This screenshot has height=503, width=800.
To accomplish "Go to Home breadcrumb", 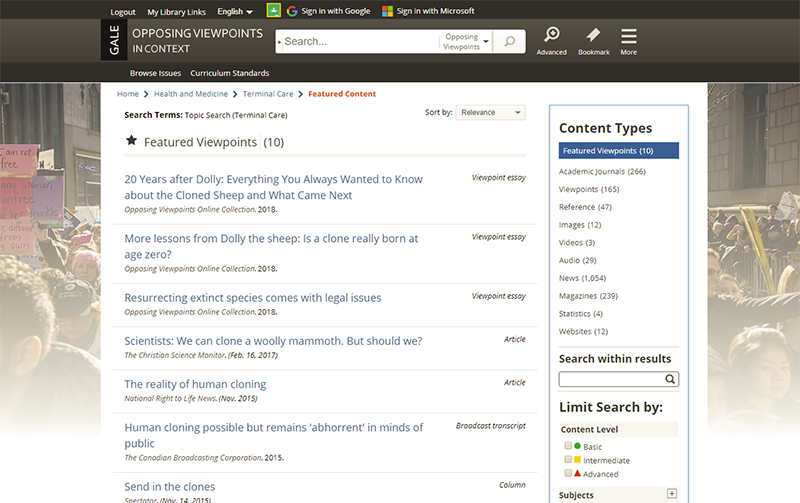I will point(128,94).
